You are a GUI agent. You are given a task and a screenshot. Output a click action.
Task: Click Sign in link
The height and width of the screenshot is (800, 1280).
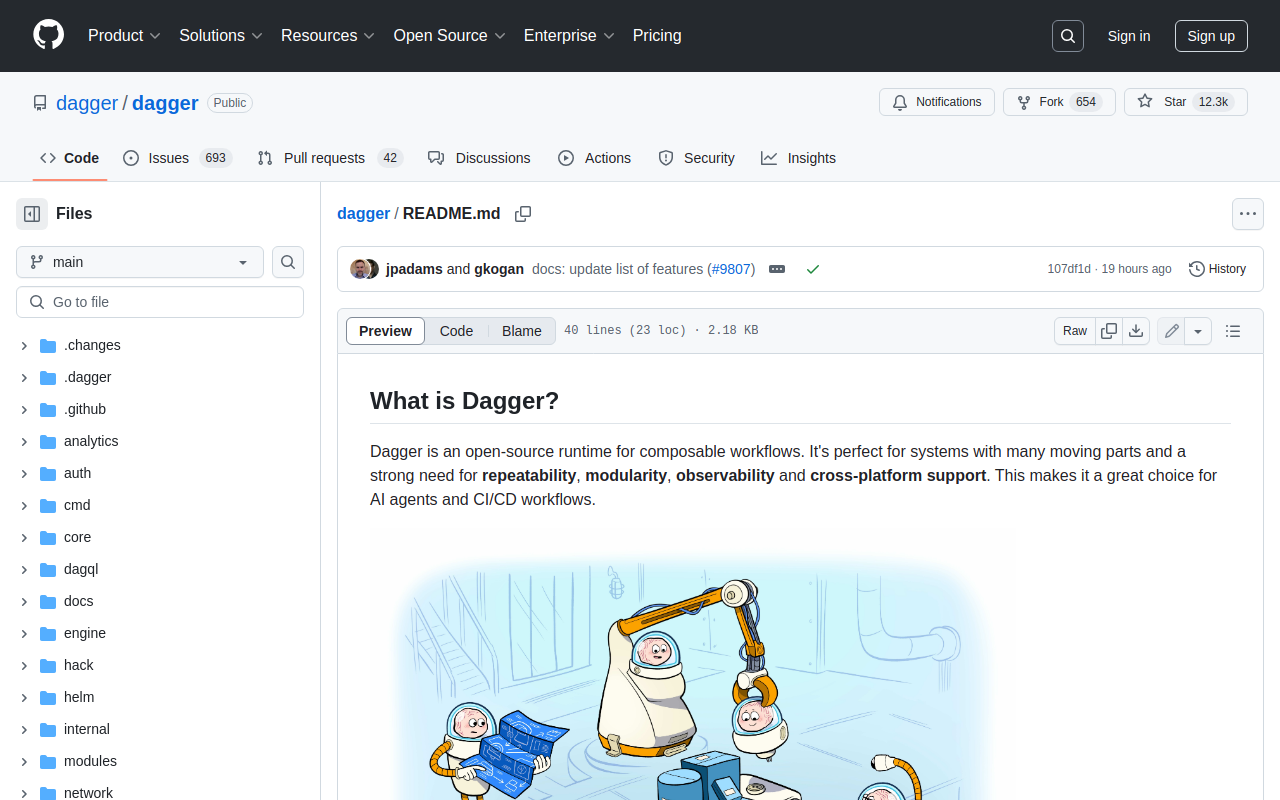(1129, 36)
